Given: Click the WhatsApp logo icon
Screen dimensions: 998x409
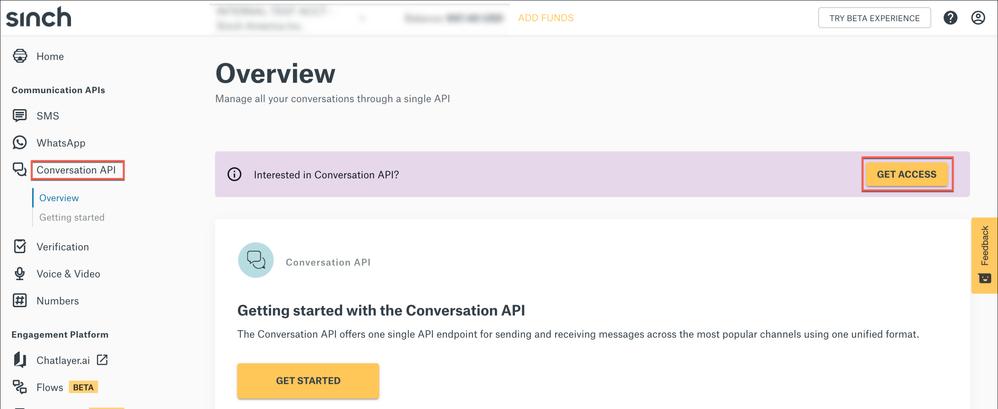Looking at the screenshot, I should point(20,142).
